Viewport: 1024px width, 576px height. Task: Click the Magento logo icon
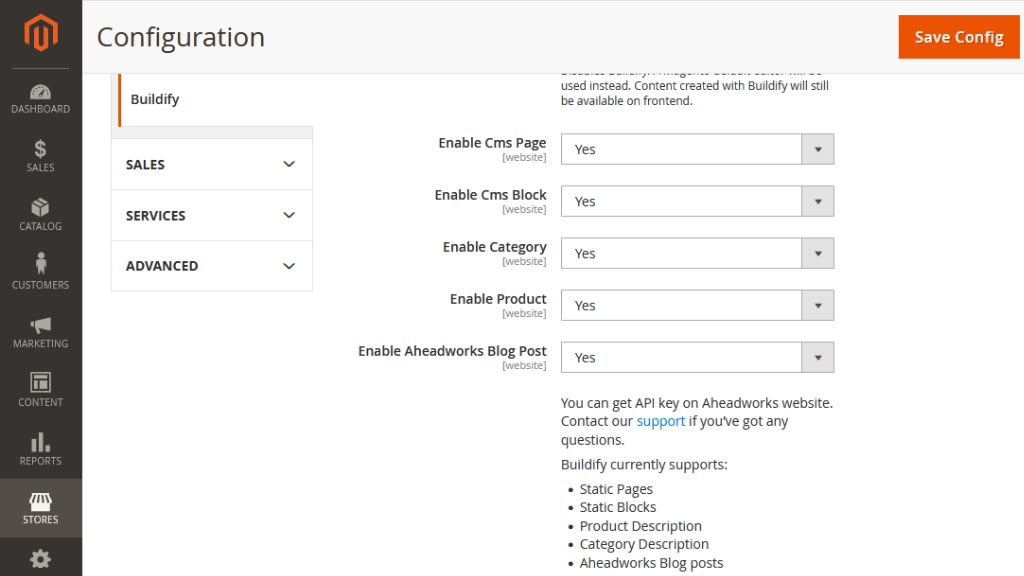point(40,33)
